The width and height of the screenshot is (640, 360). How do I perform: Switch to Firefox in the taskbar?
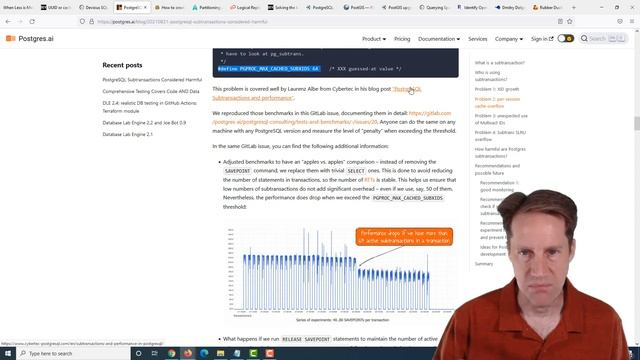point(188,353)
